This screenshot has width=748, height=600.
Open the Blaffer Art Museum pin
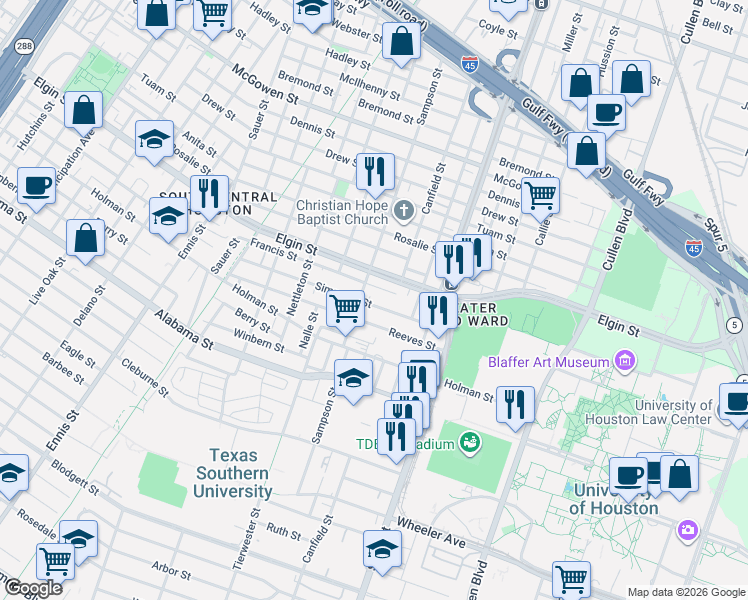[x=625, y=361]
